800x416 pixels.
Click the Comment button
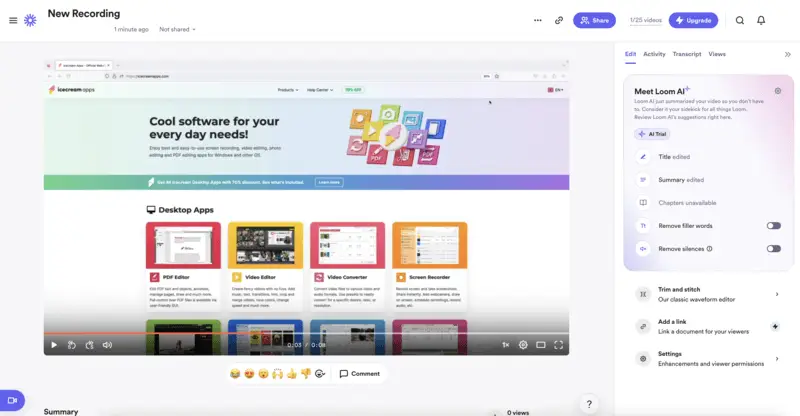point(360,374)
